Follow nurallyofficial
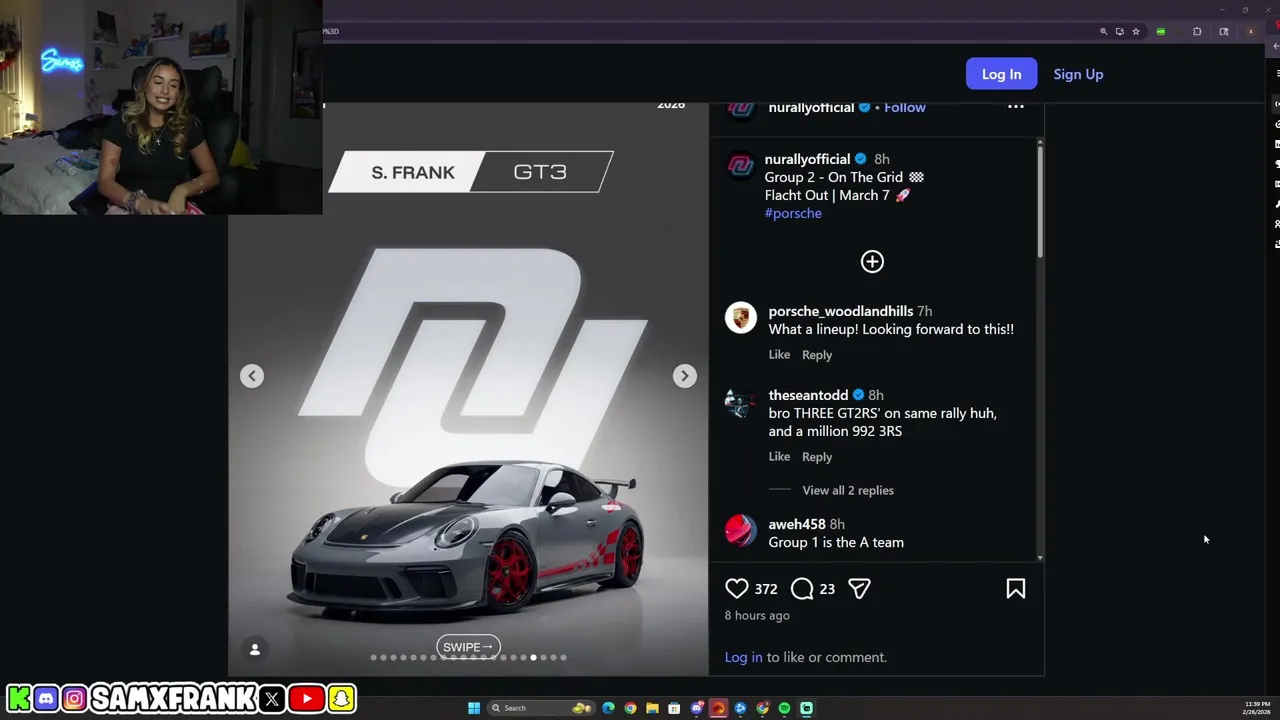 pos(905,107)
